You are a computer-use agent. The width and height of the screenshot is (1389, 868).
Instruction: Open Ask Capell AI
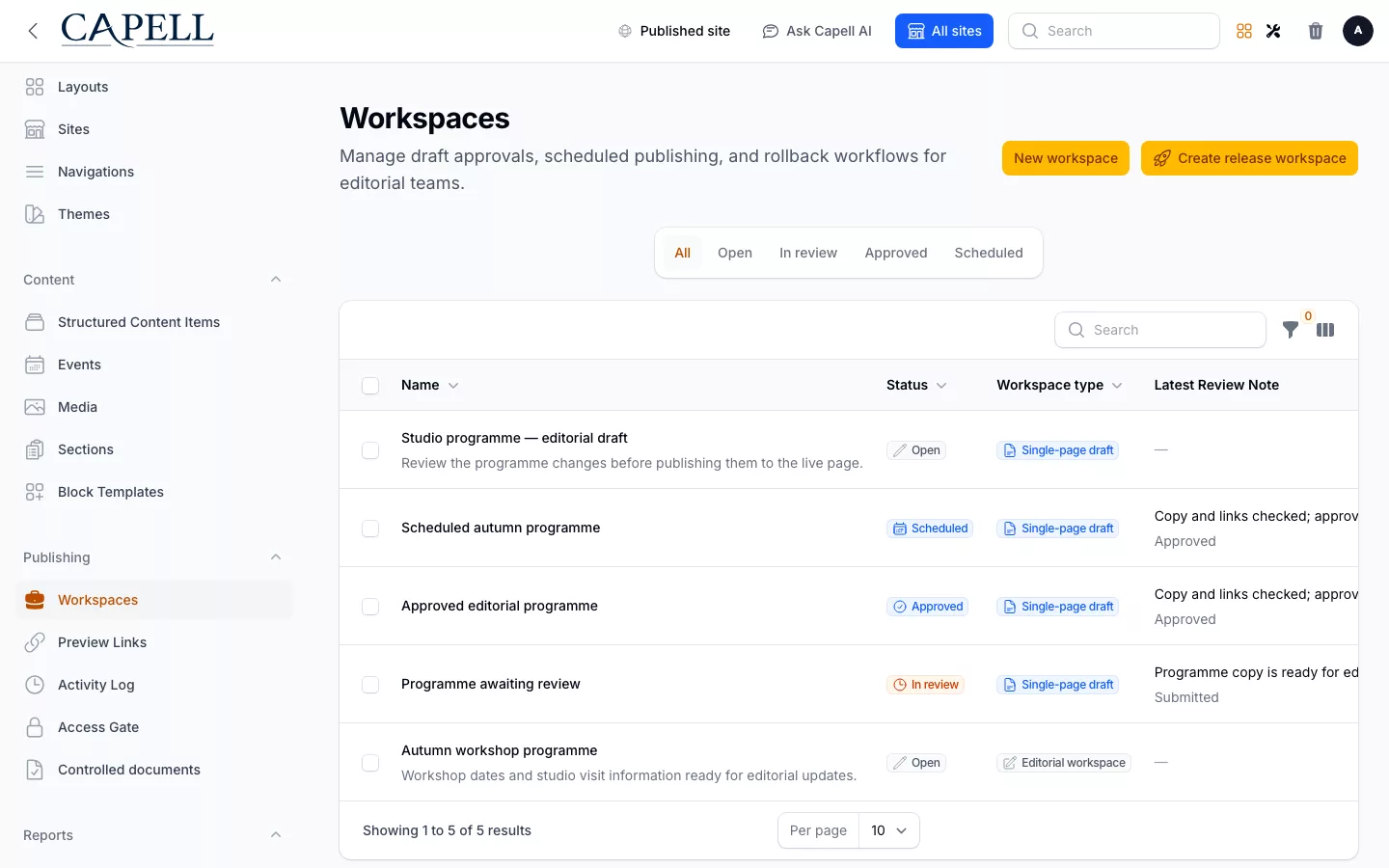click(x=817, y=31)
